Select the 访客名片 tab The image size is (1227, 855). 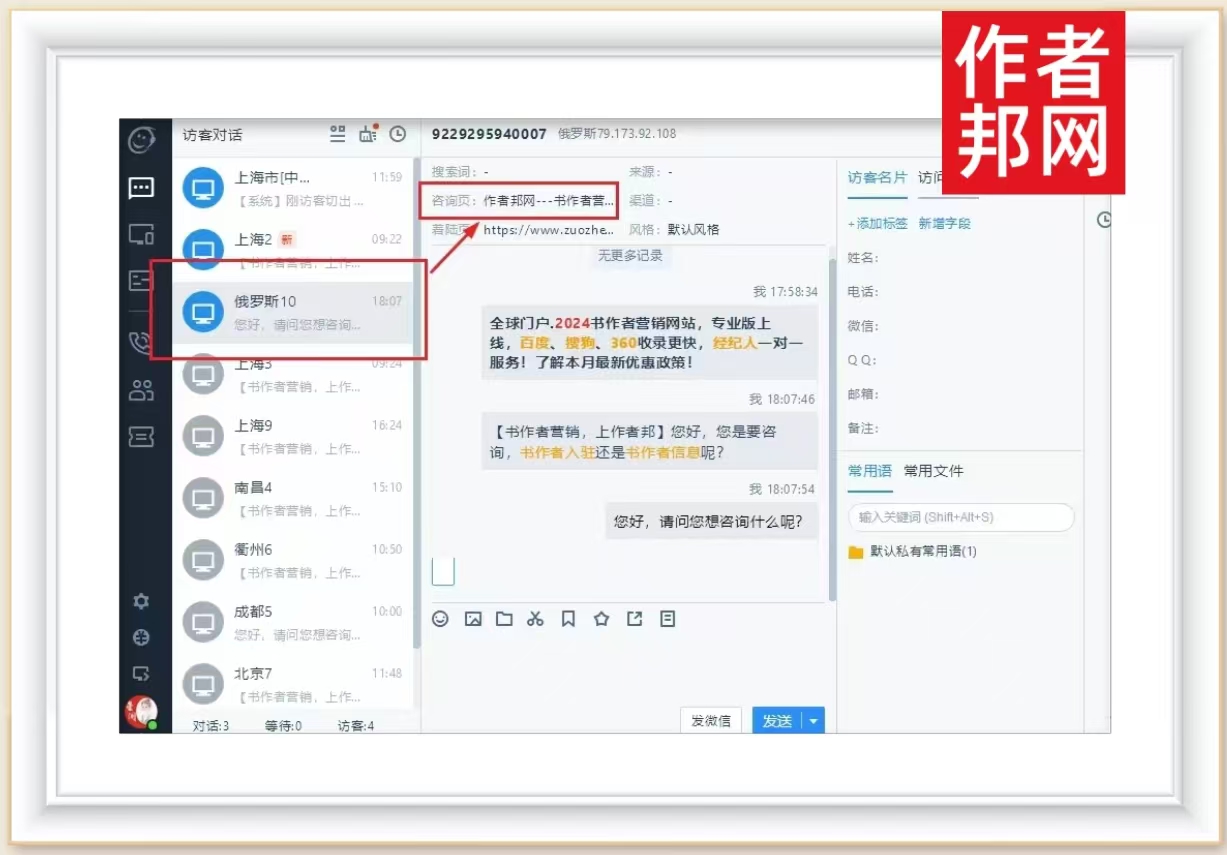(877, 177)
